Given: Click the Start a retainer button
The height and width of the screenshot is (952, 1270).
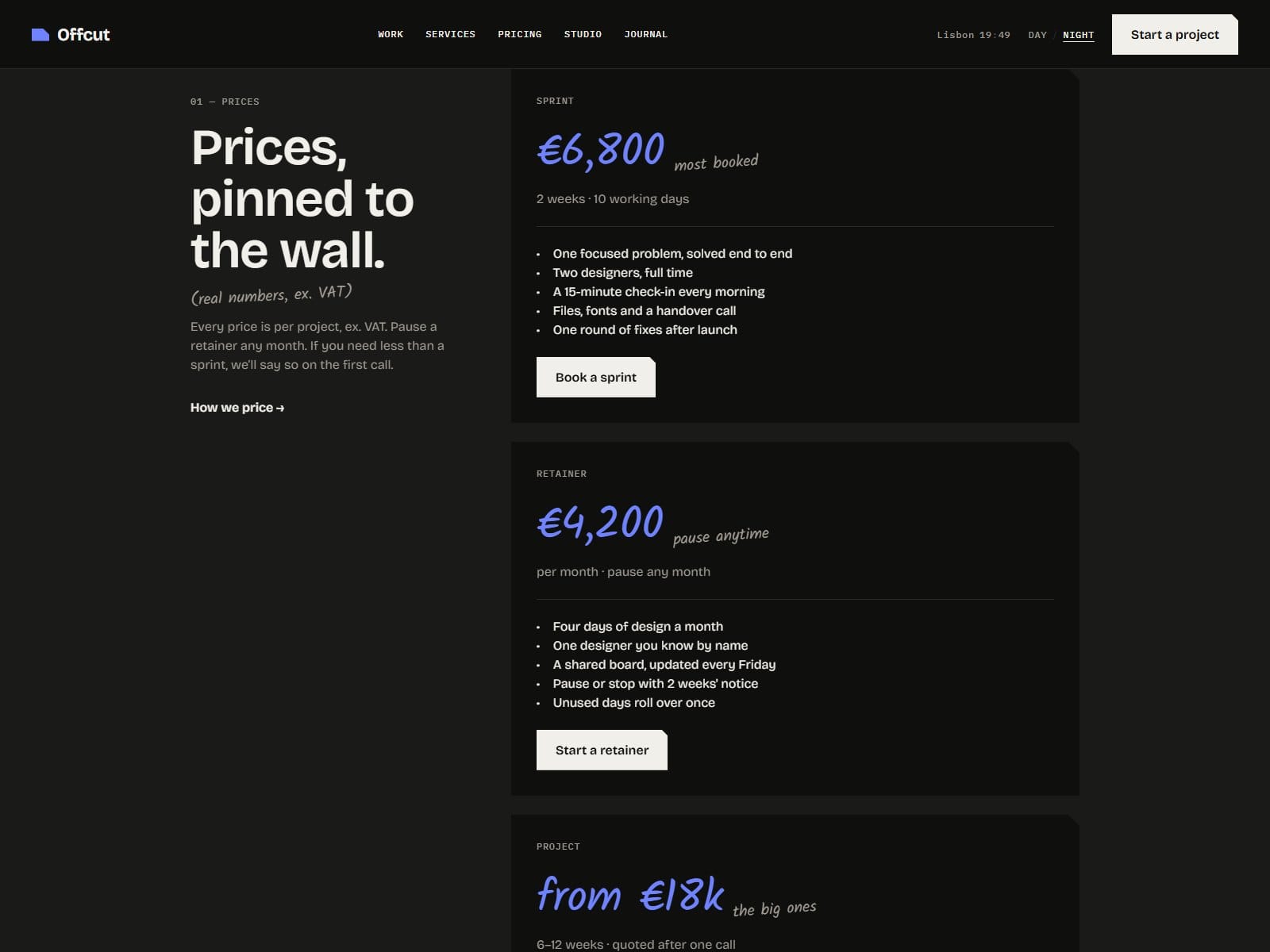Looking at the screenshot, I should 602,750.
